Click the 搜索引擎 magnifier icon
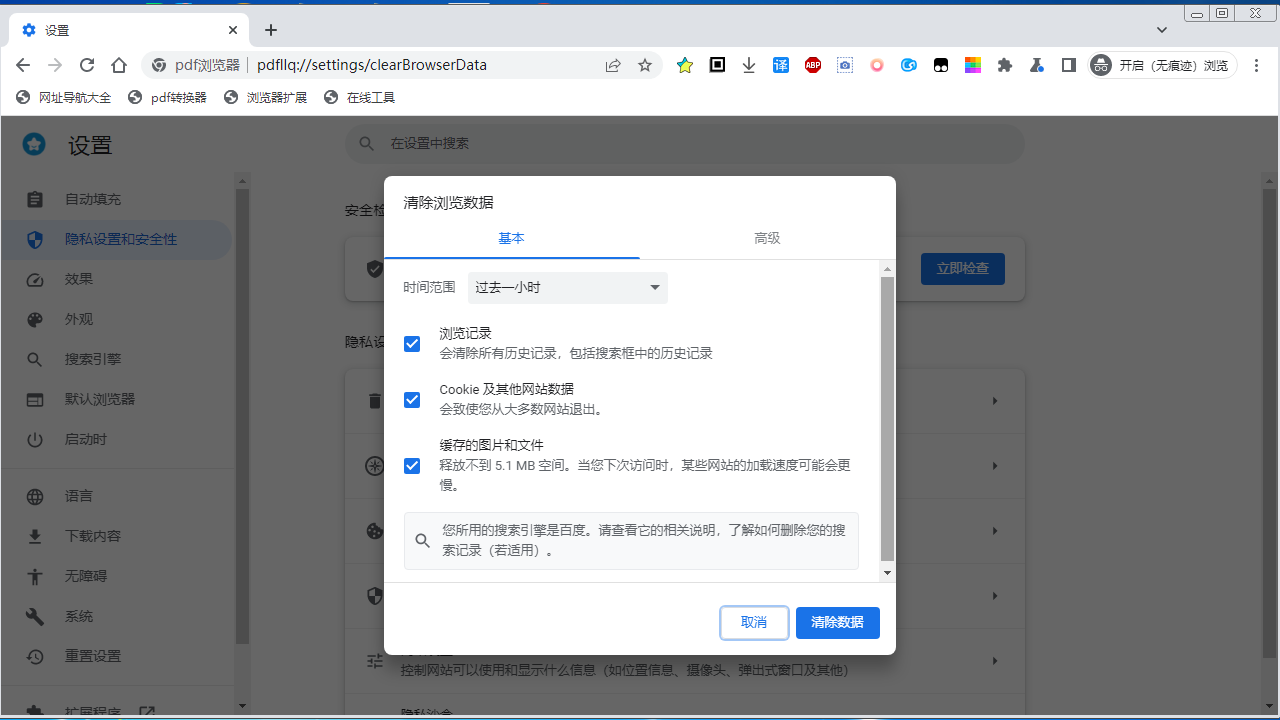 click(x=34, y=359)
